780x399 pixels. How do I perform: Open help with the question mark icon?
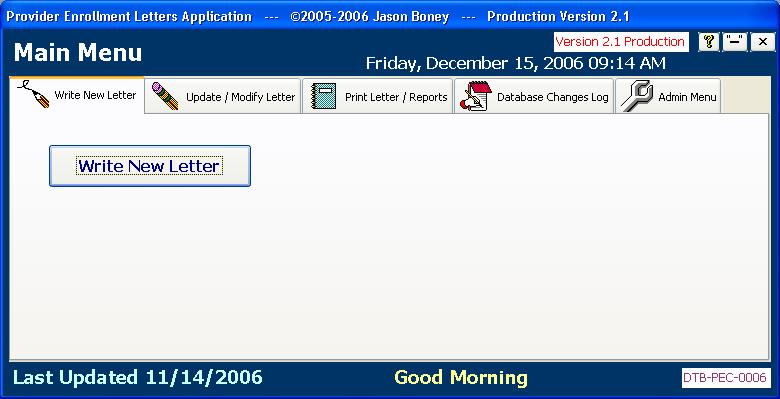click(709, 42)
